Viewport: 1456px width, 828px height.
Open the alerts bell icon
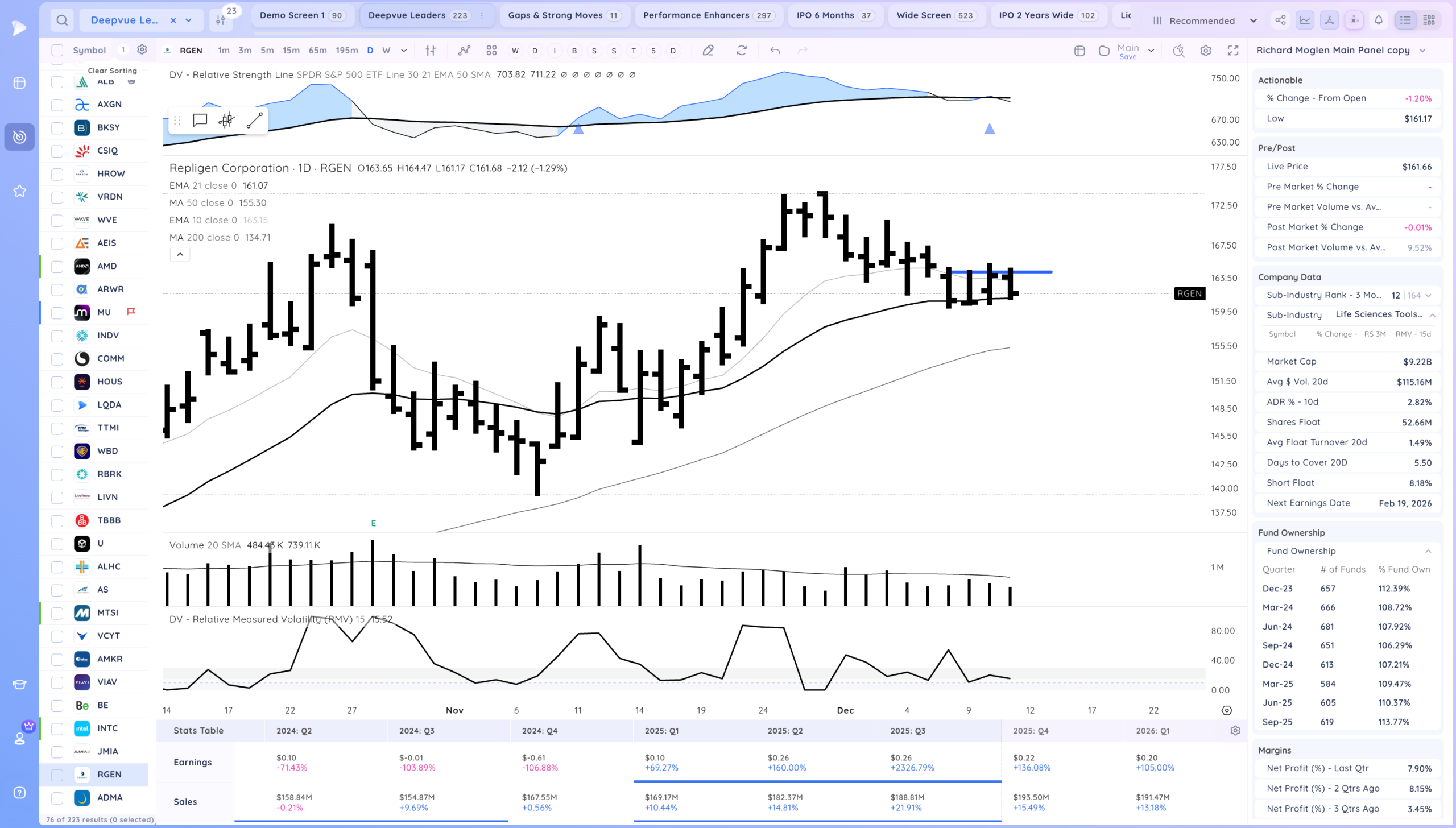1378,20
